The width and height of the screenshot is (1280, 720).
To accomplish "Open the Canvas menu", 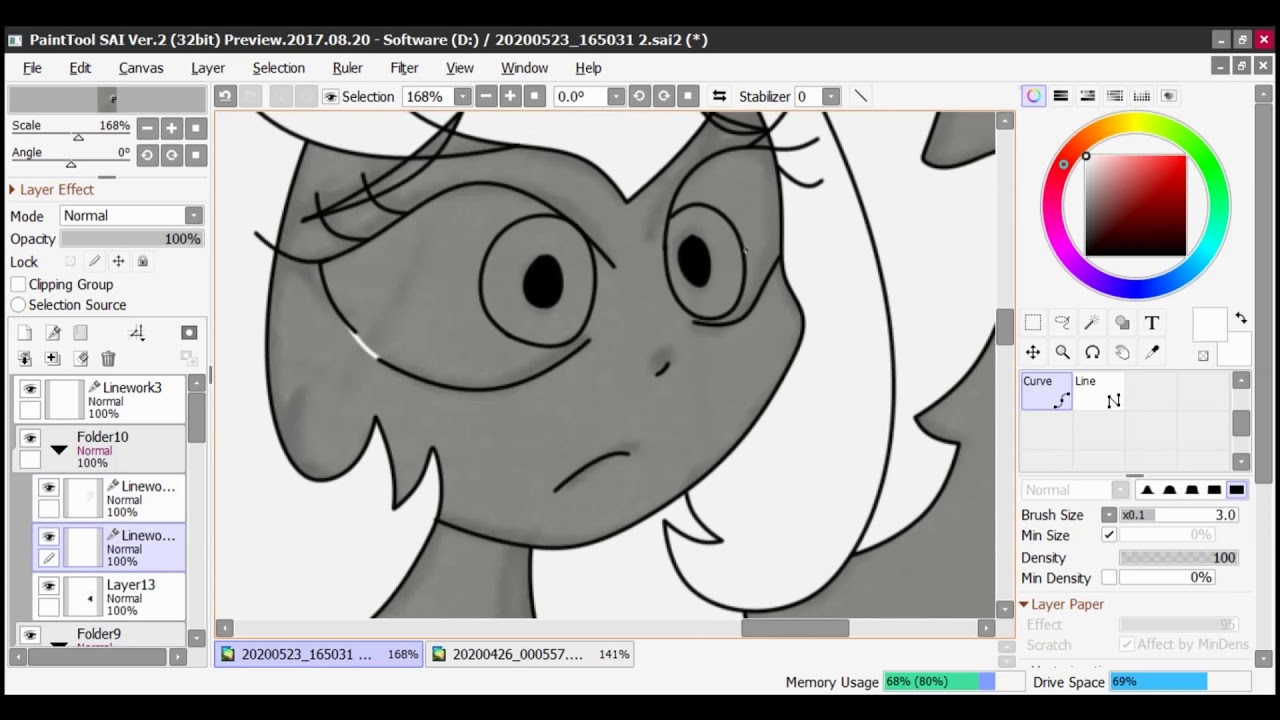I will 141,68.
